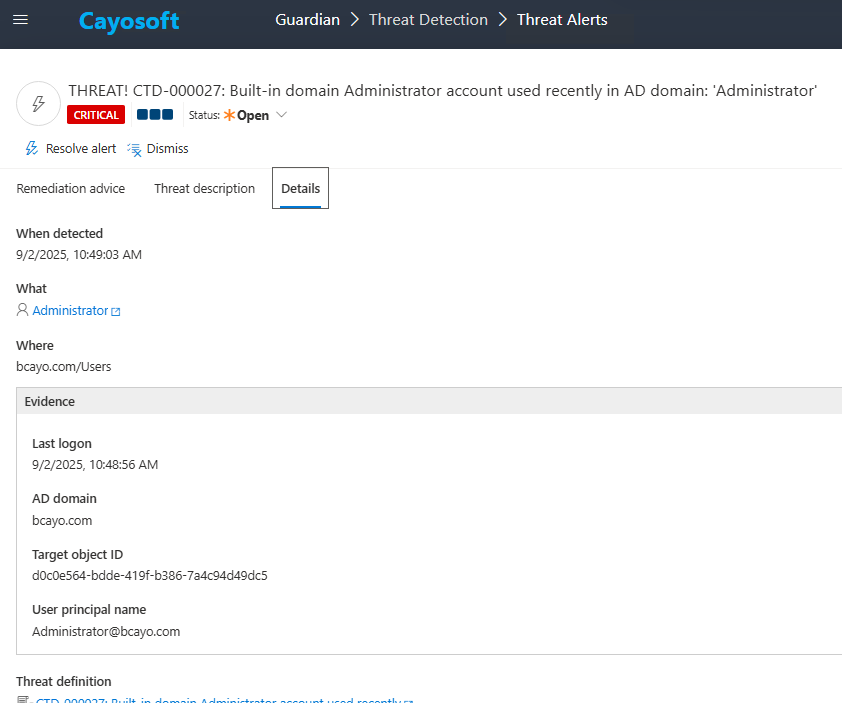This screenshot has width=842, height=703.
Task: Click the orange Open status asterisk icon
Action: click(x=229, y=115)
